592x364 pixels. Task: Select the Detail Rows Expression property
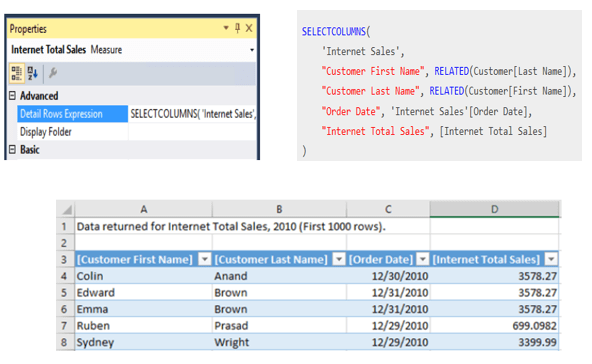pyautogui.click(x=72, y=114)
